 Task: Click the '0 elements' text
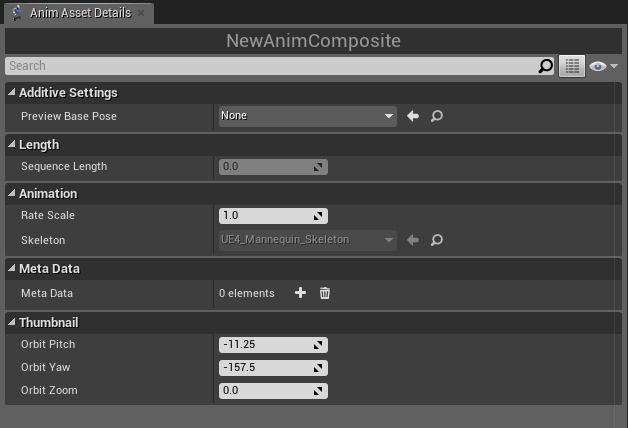pyautogui.click(x=247, y=293)
